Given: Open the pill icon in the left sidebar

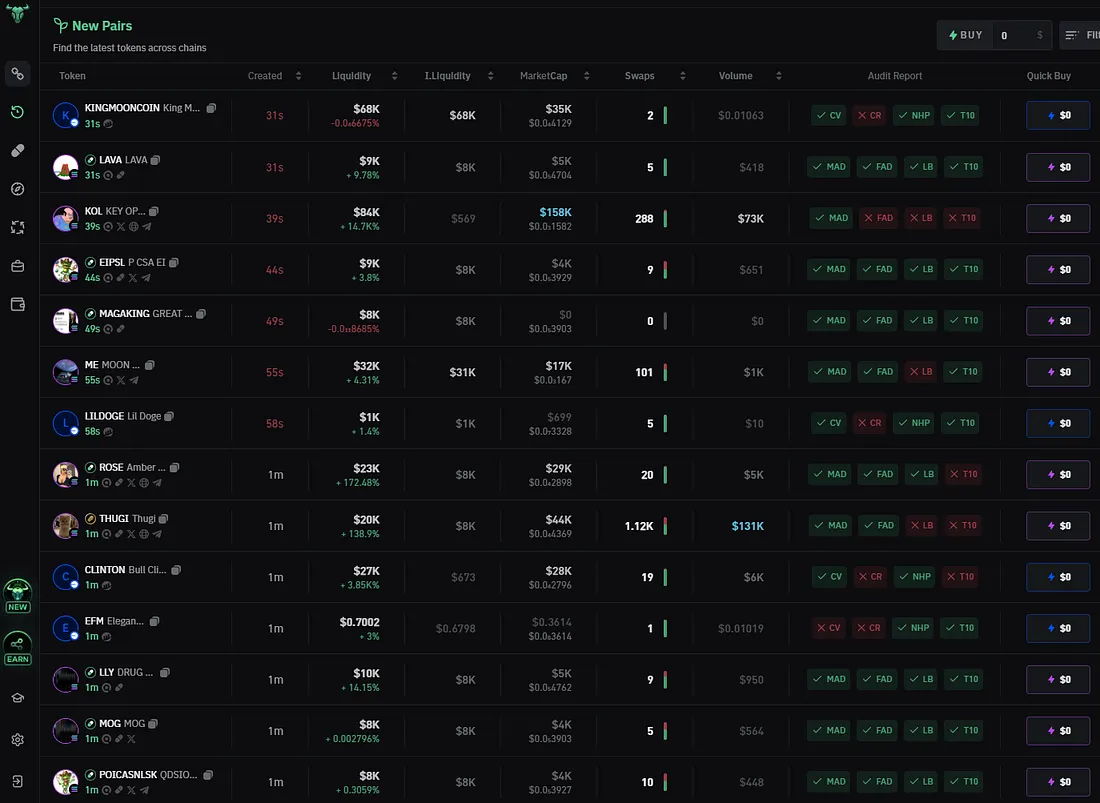Looking at the screenshot, I should click(x=17, y=150).
